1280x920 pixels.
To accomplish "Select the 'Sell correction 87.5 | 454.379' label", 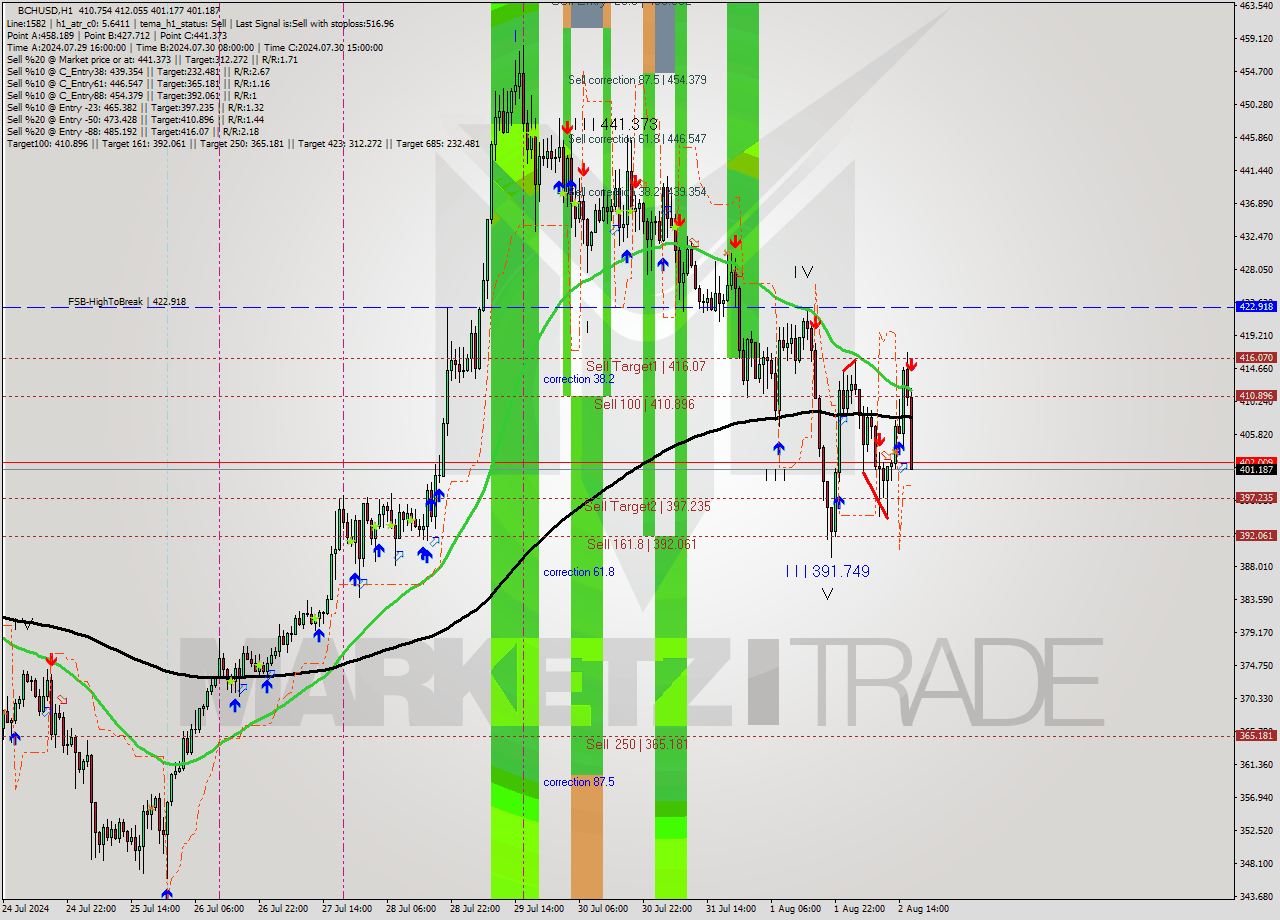I will point(637,80).
